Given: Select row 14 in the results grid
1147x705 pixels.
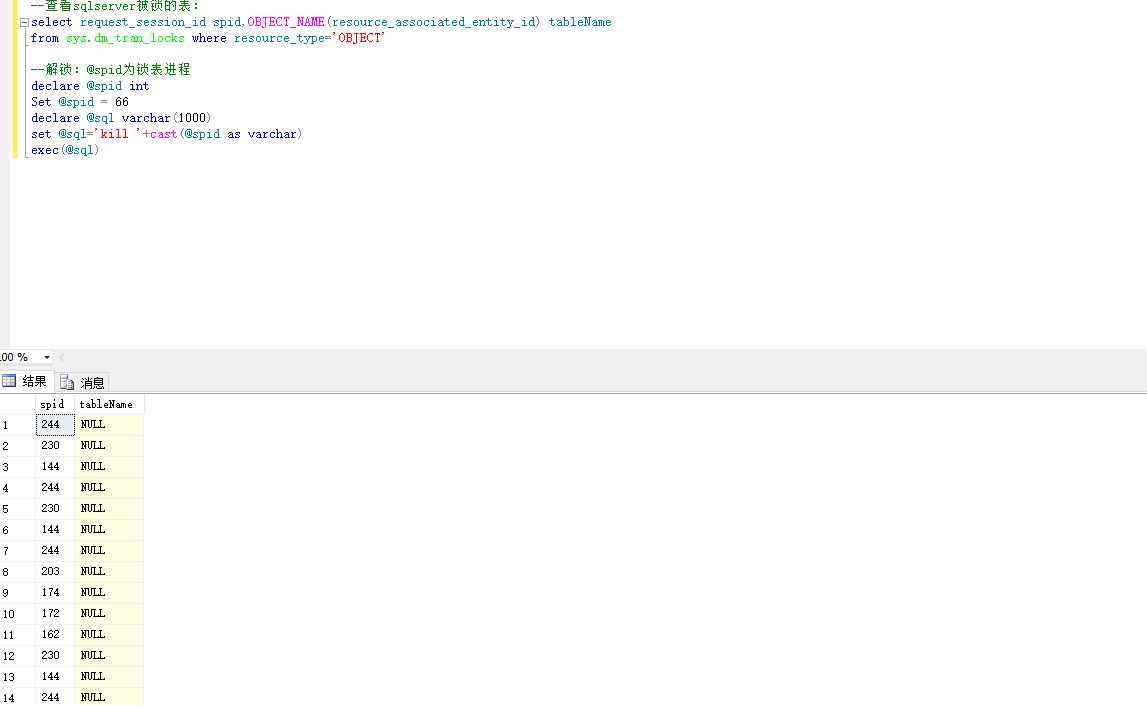Looking at the screenshot, I should (x=9, y=696).
